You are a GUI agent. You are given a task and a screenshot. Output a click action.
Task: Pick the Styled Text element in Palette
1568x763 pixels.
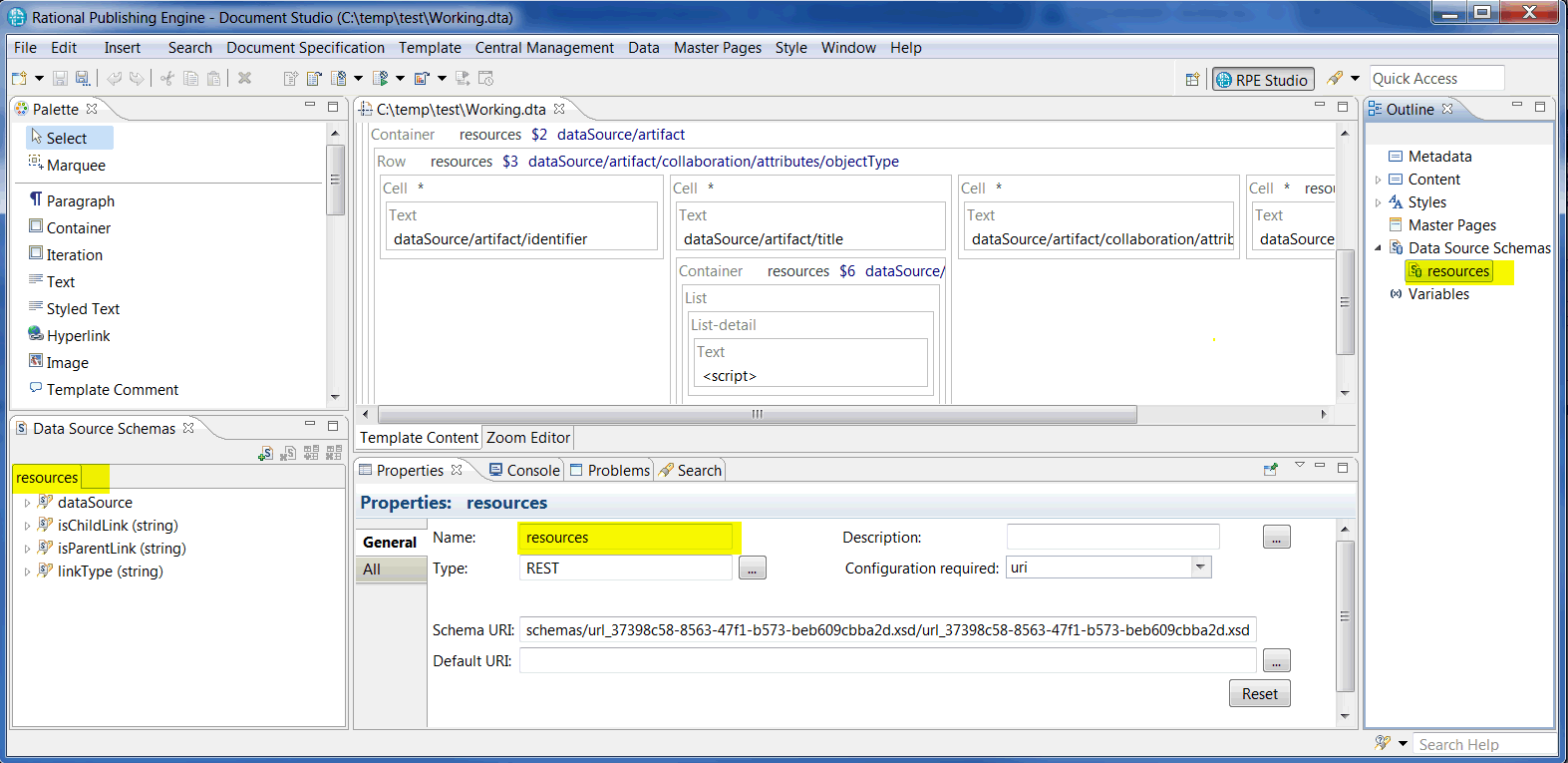[74, 308]
